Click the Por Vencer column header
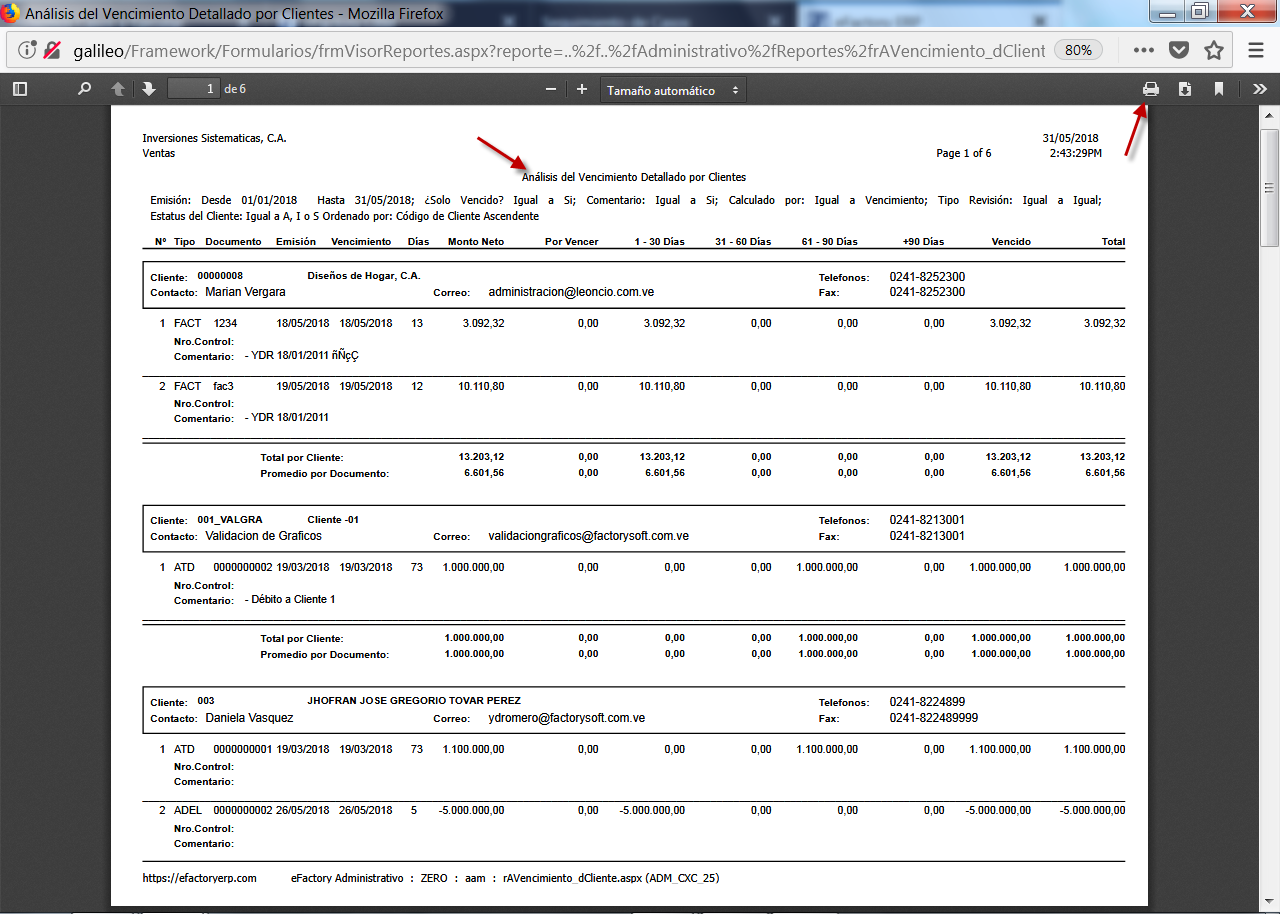 (x=572, y=242)
